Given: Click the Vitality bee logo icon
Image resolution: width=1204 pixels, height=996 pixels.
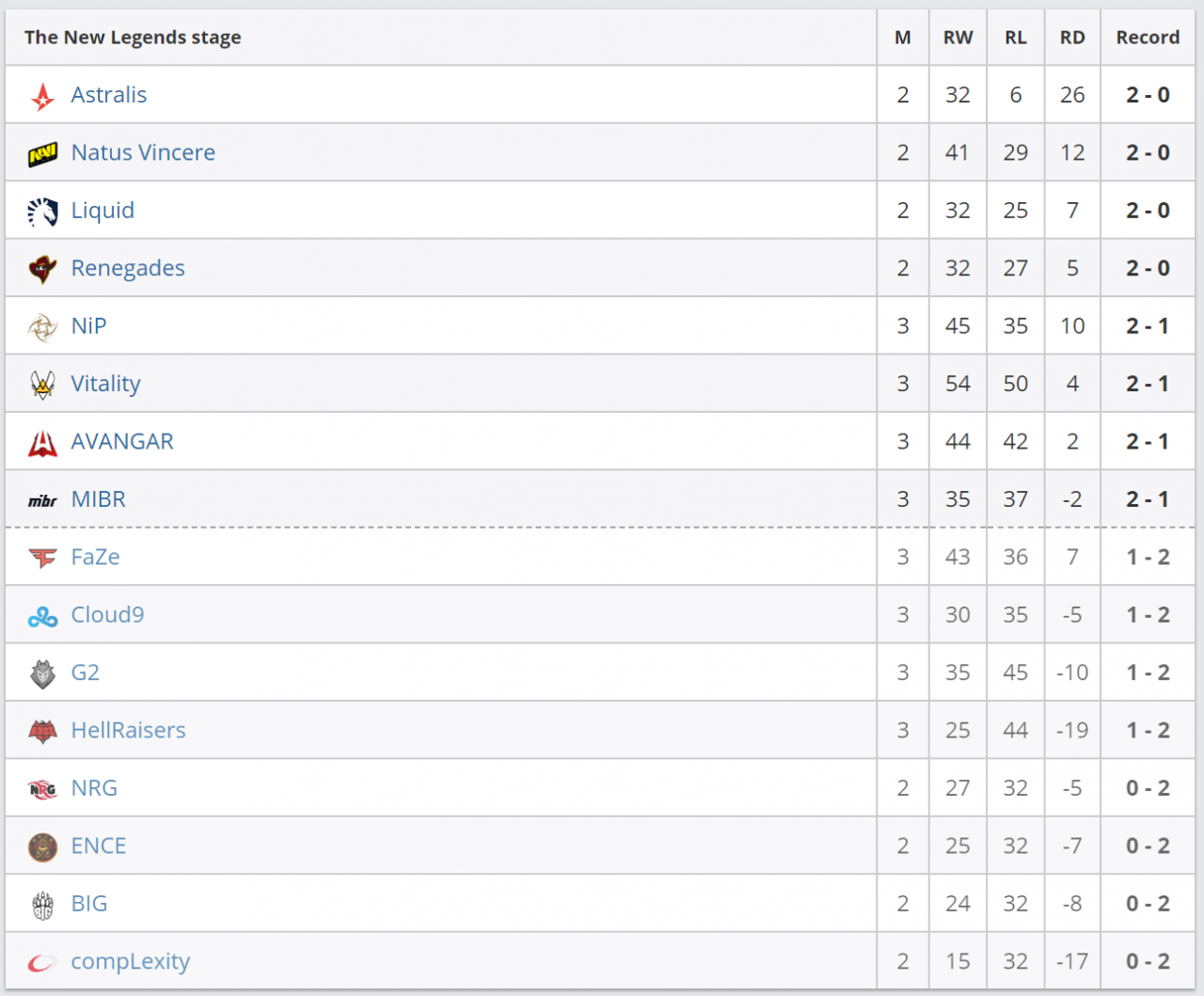Looking at the screenshot, I should (42, 385).
